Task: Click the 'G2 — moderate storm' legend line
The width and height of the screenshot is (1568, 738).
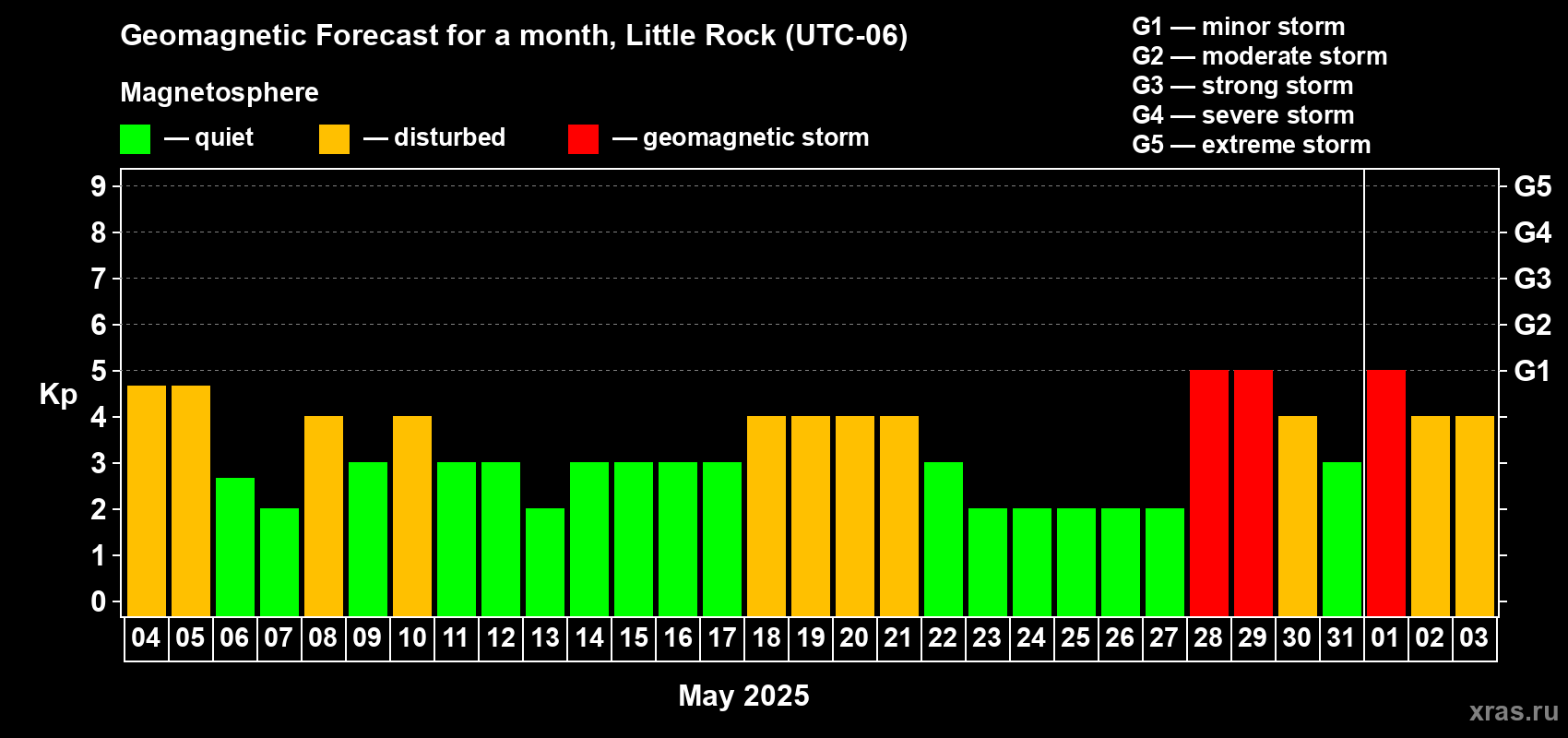Action: coord(1260,56)
